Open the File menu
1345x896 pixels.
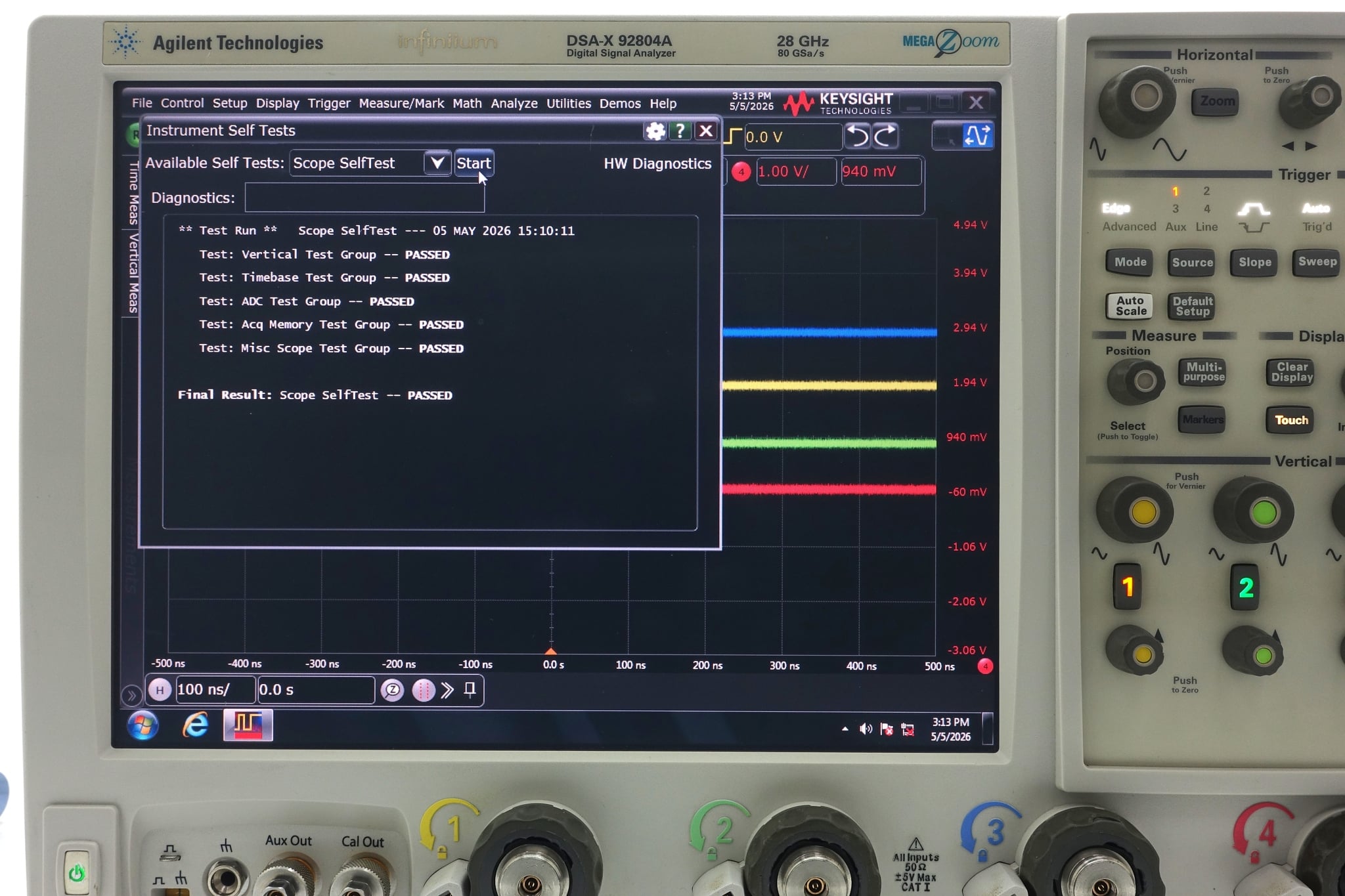(142, 103)
